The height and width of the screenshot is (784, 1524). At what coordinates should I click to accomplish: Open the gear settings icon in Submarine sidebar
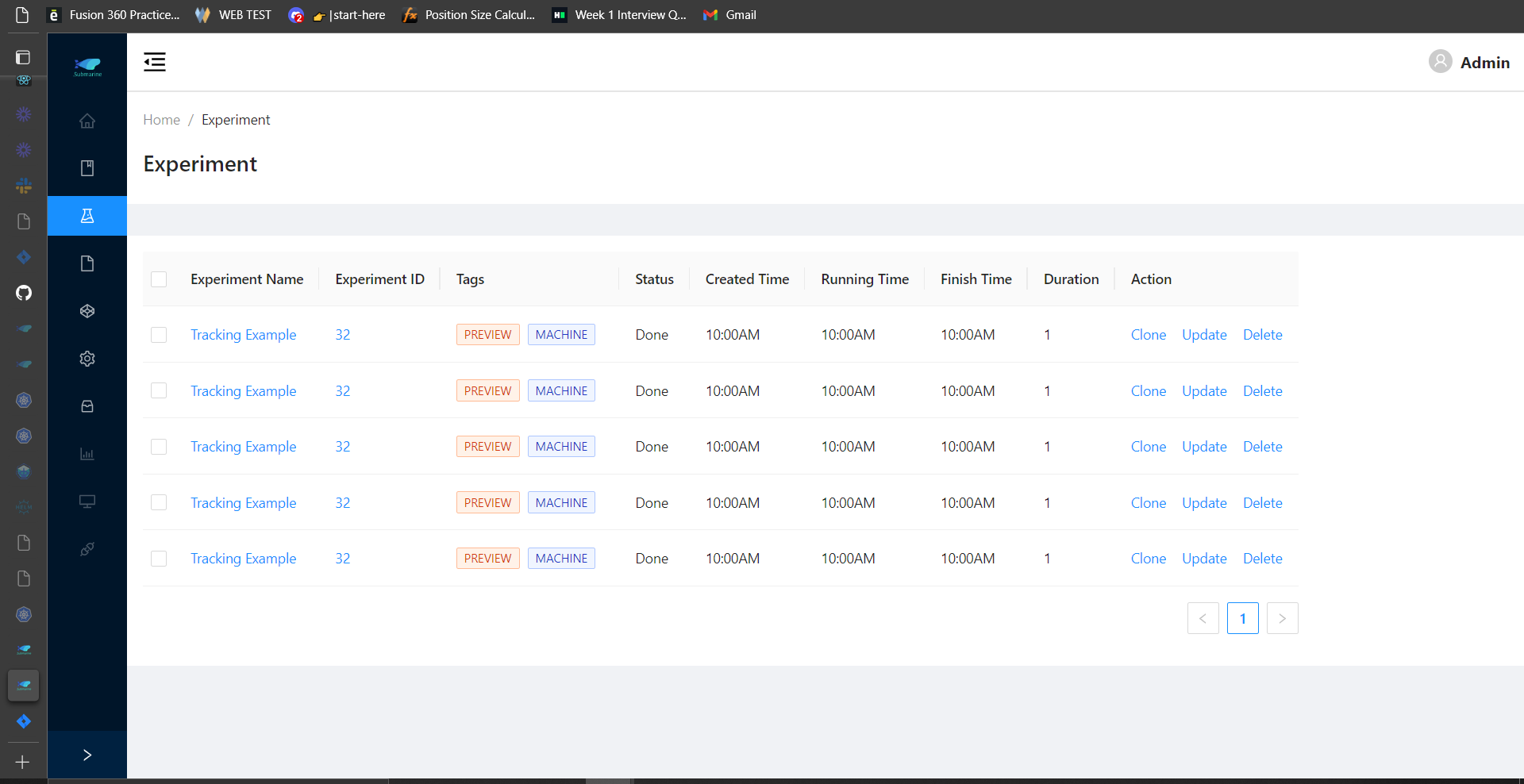point(87,359)
